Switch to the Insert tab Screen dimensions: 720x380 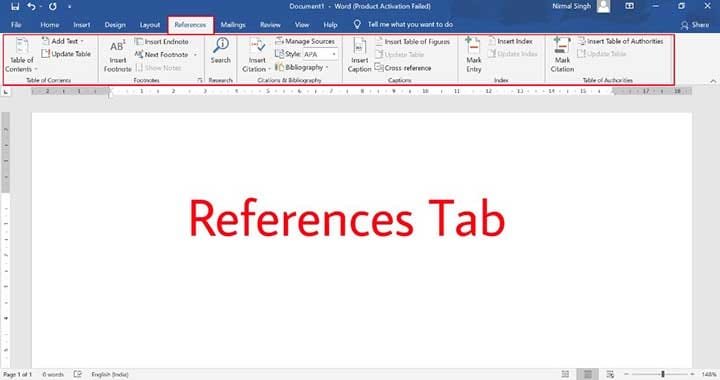pyautogui.click(x=82, y=25)
